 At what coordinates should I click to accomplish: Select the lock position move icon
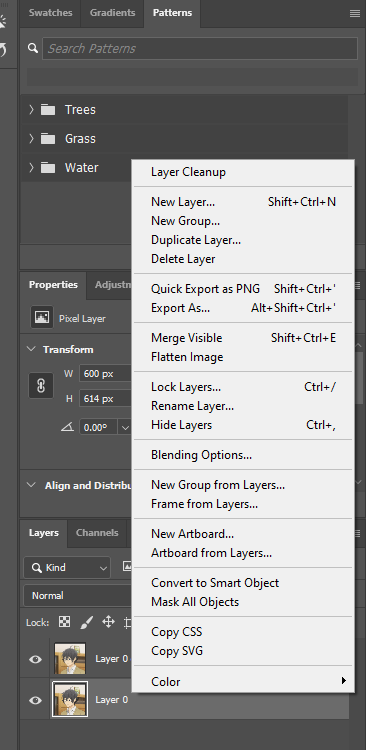coord(109,622)
